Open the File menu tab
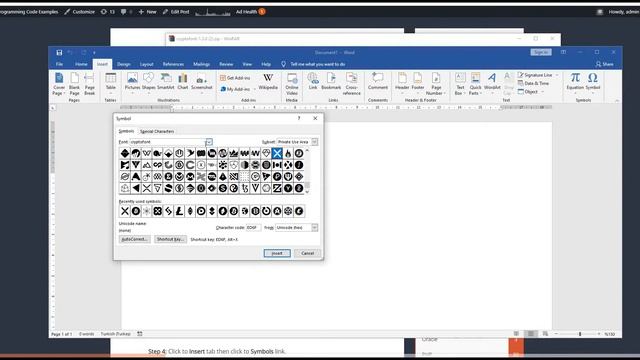The image size is (640, 360). click(x=59, y=64)
